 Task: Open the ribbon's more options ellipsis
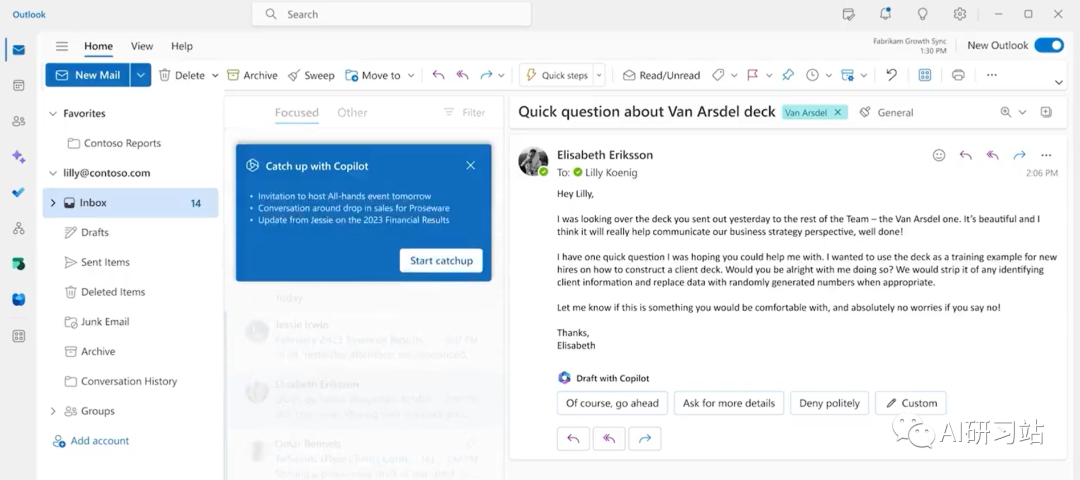click(992, 75)
